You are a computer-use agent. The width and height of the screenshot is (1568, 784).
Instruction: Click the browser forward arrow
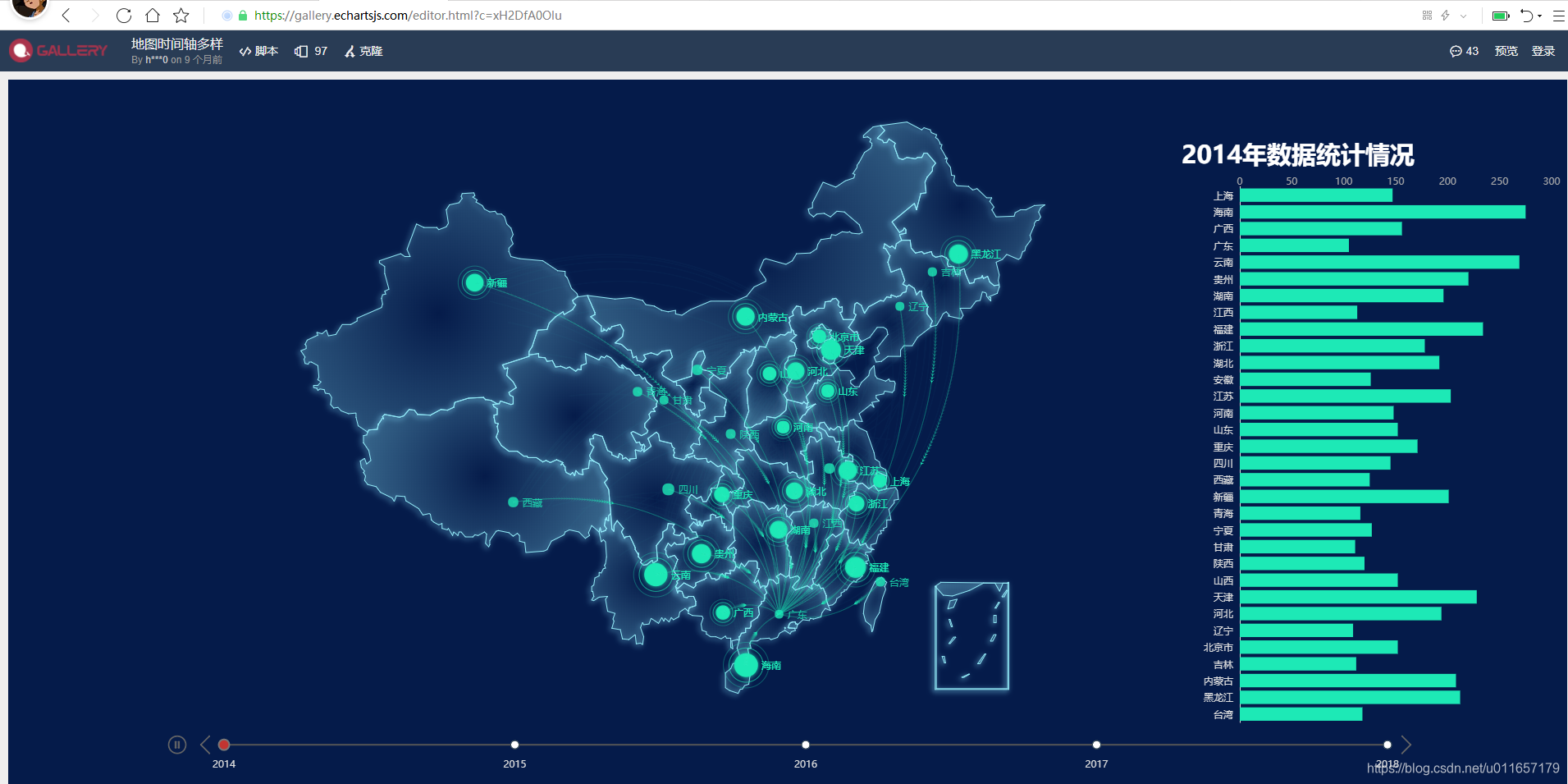pos(95,16)
